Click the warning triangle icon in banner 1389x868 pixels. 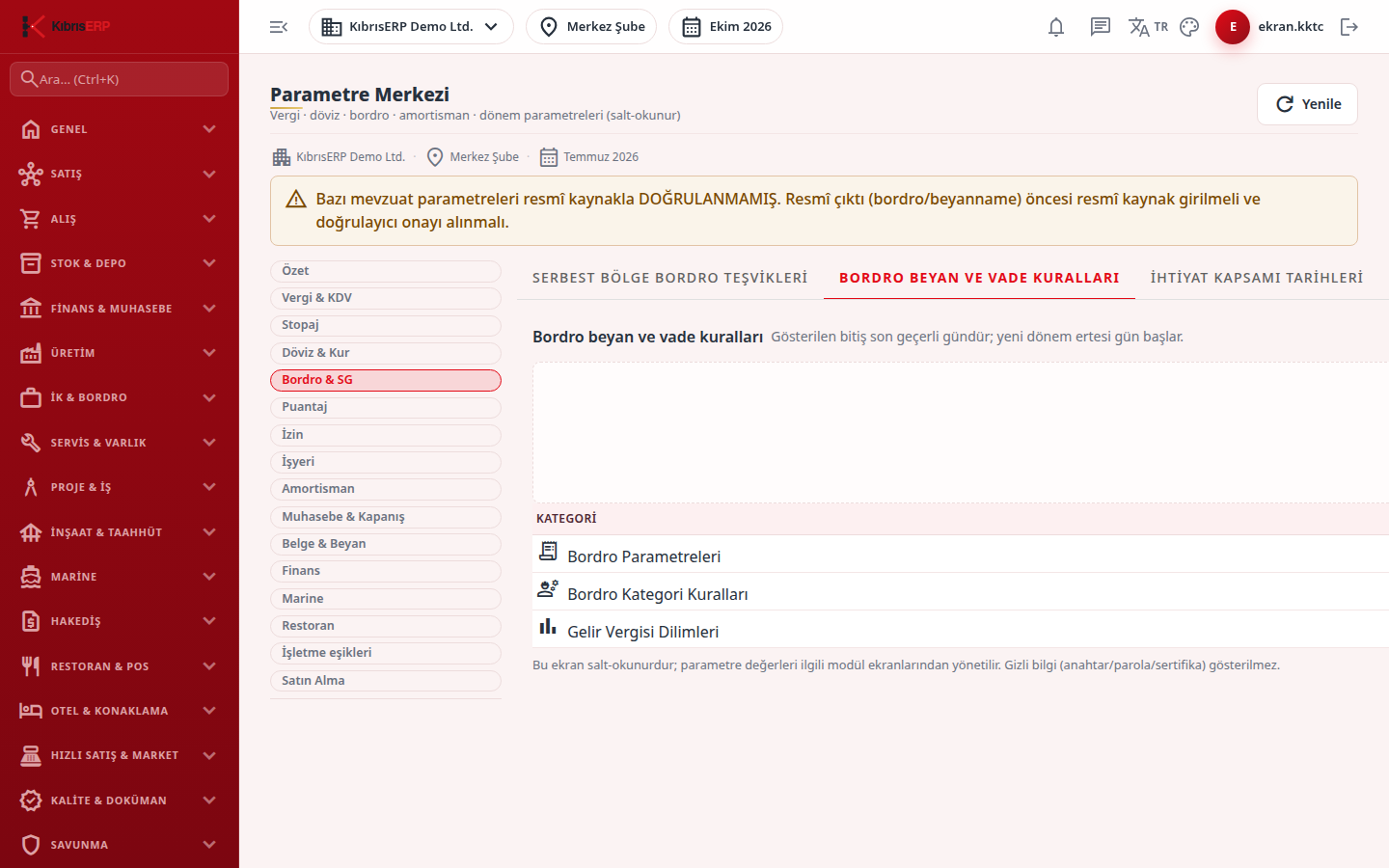click(296, 200)
